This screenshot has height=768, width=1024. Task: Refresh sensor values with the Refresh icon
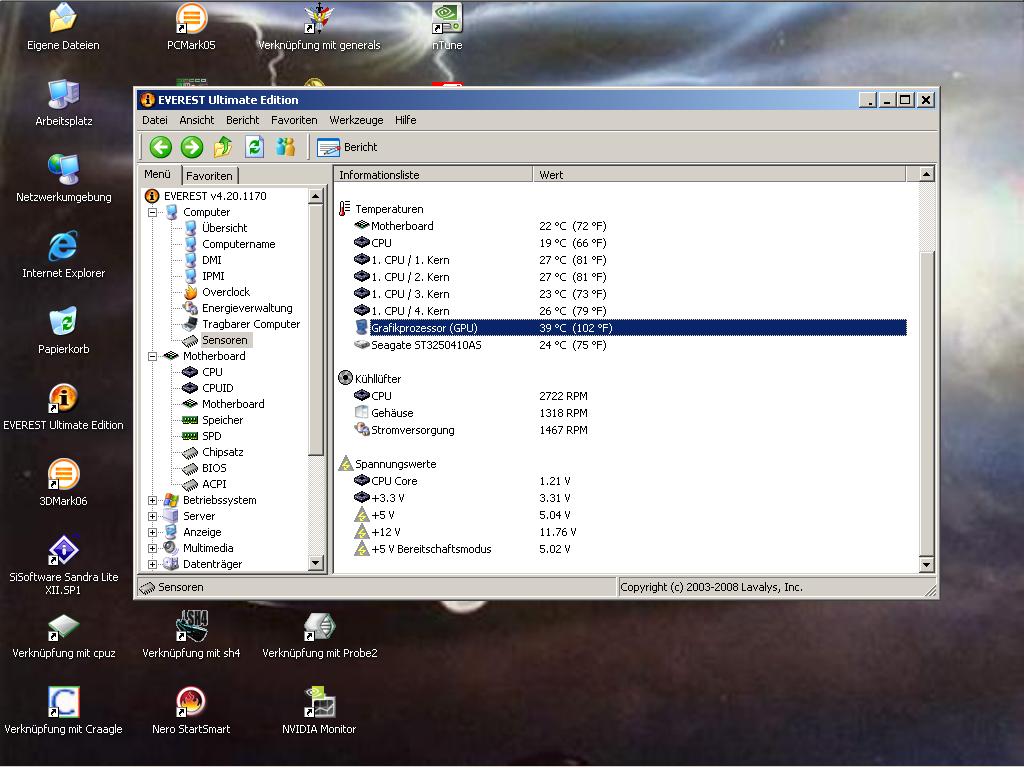click(x=254, y=147)
